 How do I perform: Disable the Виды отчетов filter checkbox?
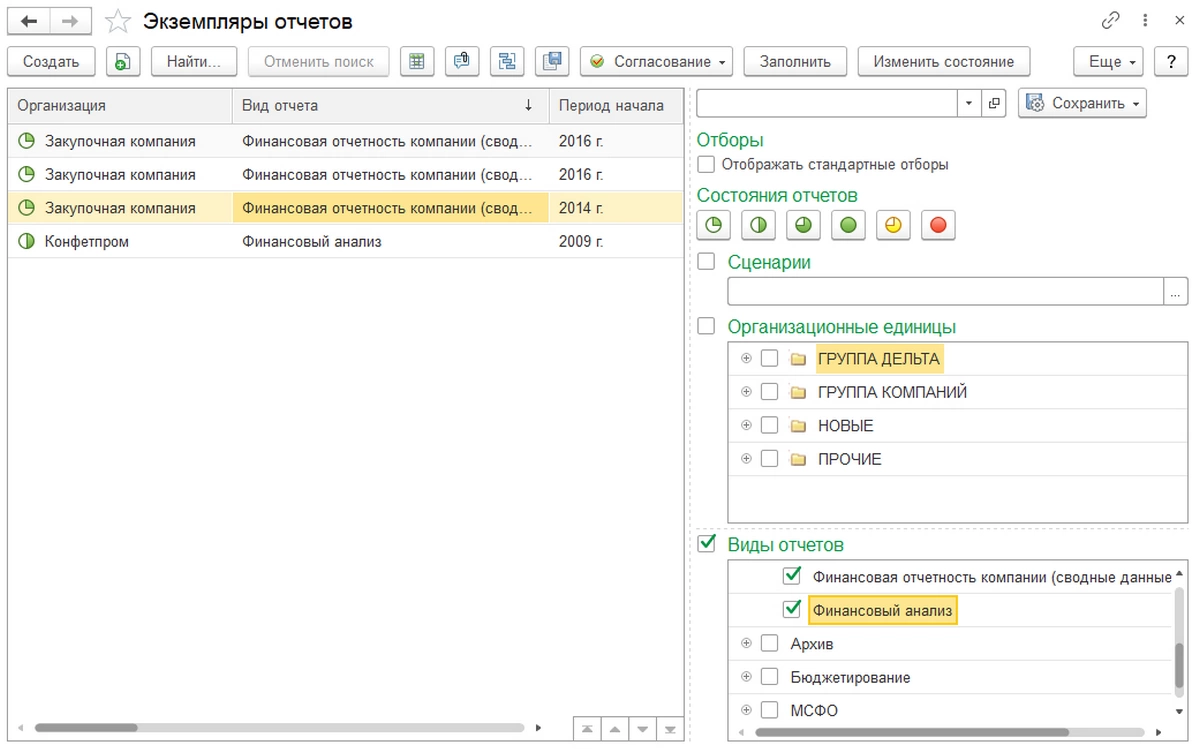point(707,544)
